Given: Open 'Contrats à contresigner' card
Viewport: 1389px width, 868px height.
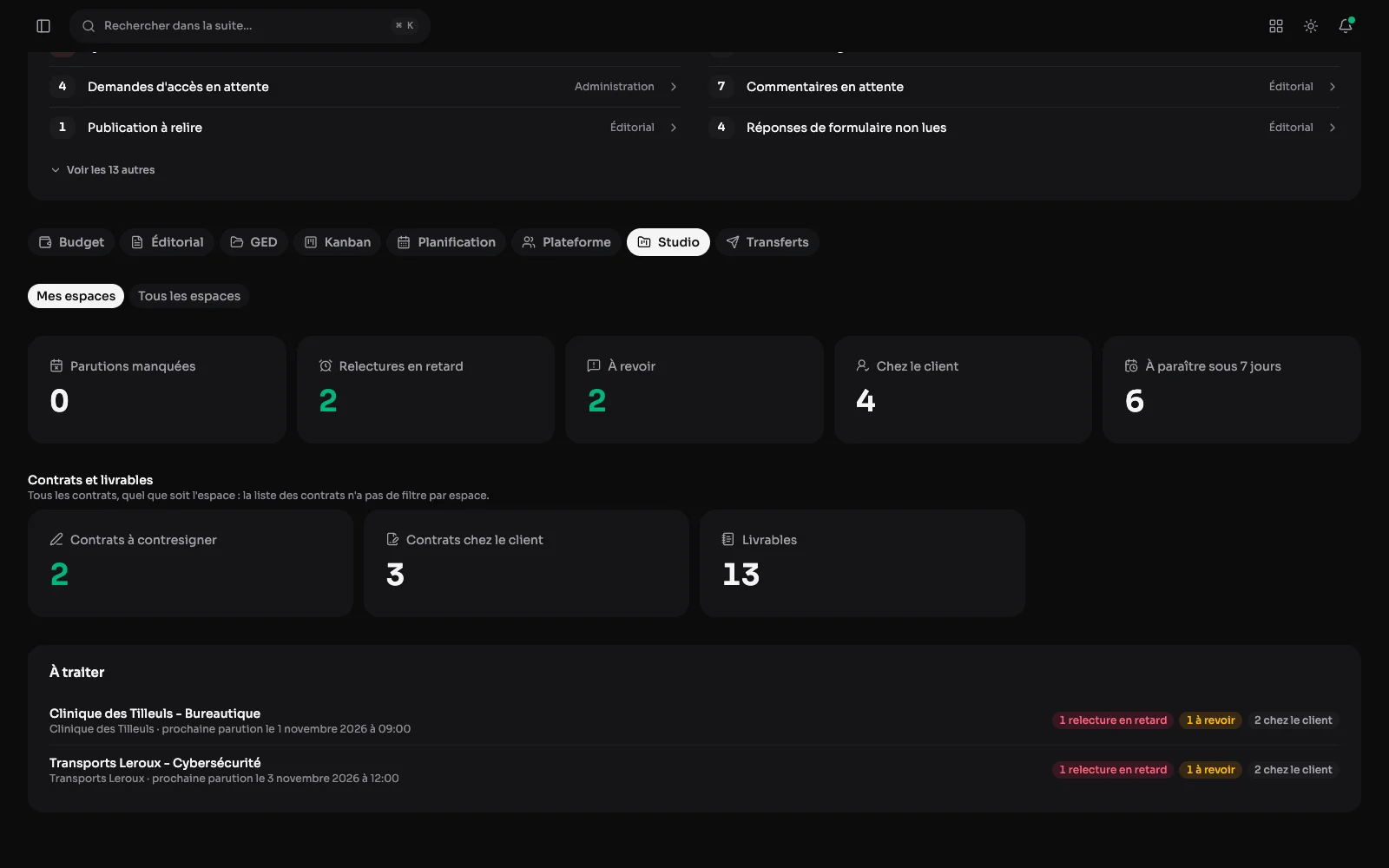Looking at the screenshot, I should pyautogui.click(x=190, y=563).
